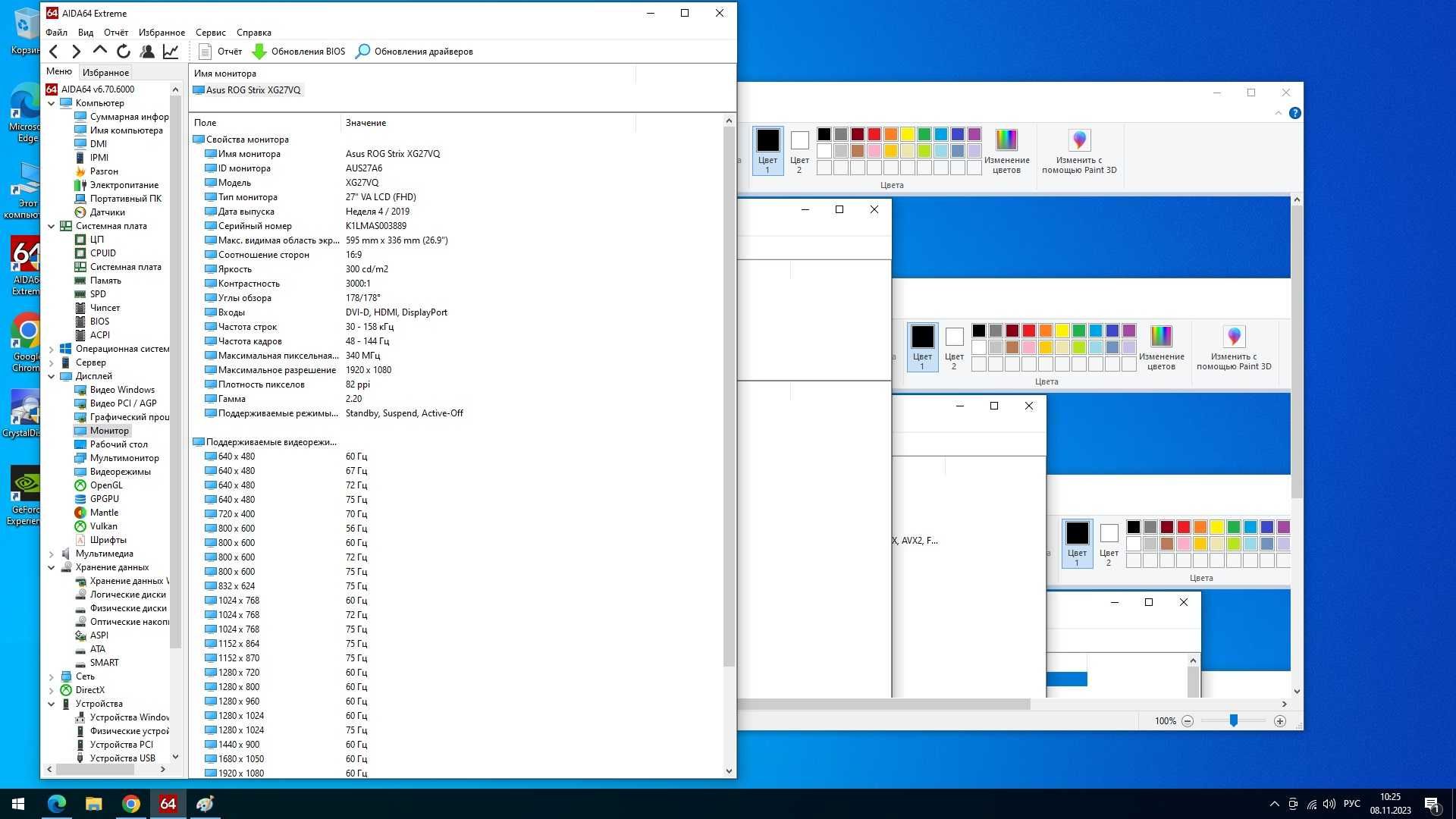Collapse the Устройства tree node

[x=52, y=704]
